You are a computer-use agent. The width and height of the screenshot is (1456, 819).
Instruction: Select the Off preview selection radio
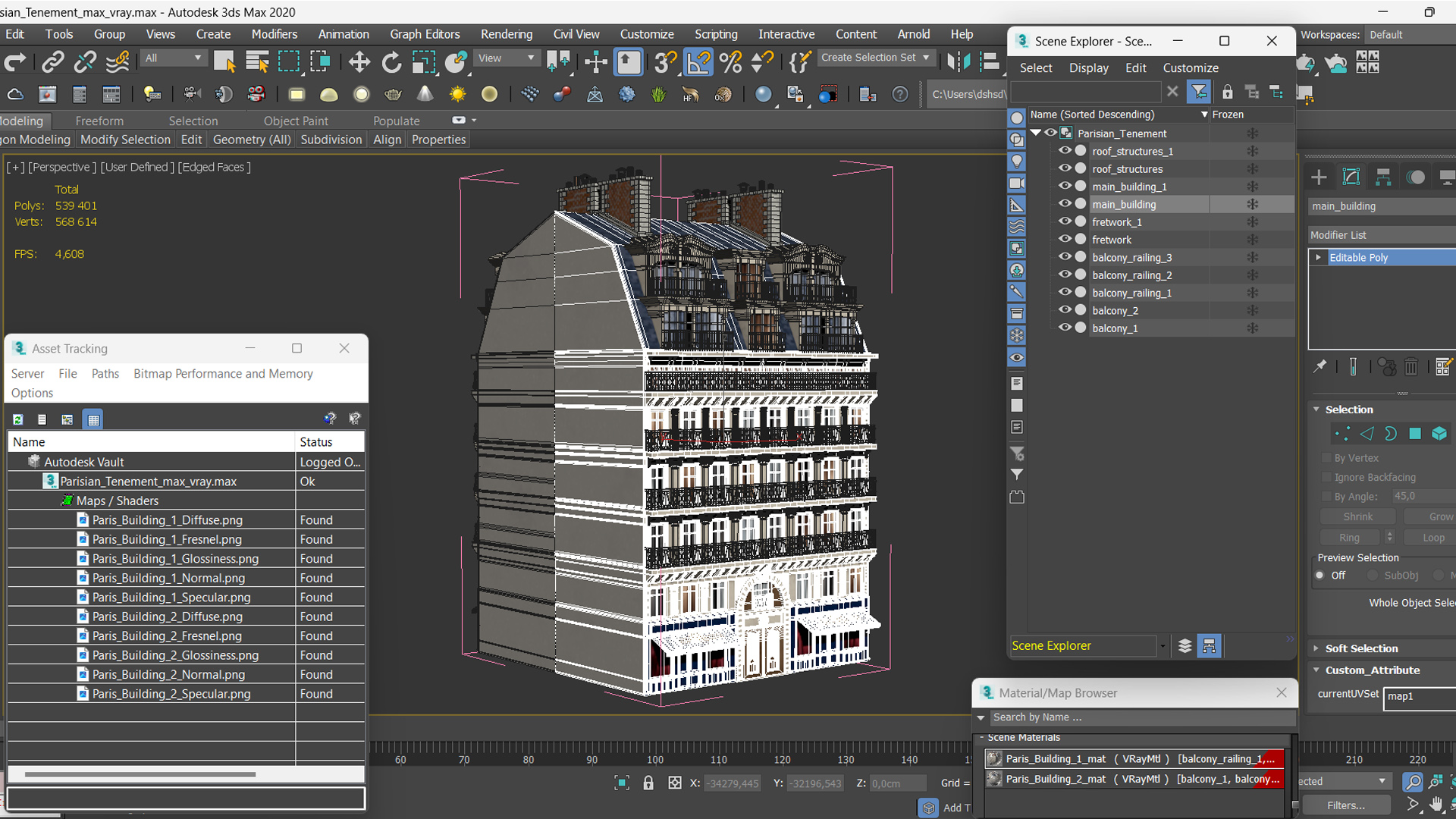(1320, 576)
